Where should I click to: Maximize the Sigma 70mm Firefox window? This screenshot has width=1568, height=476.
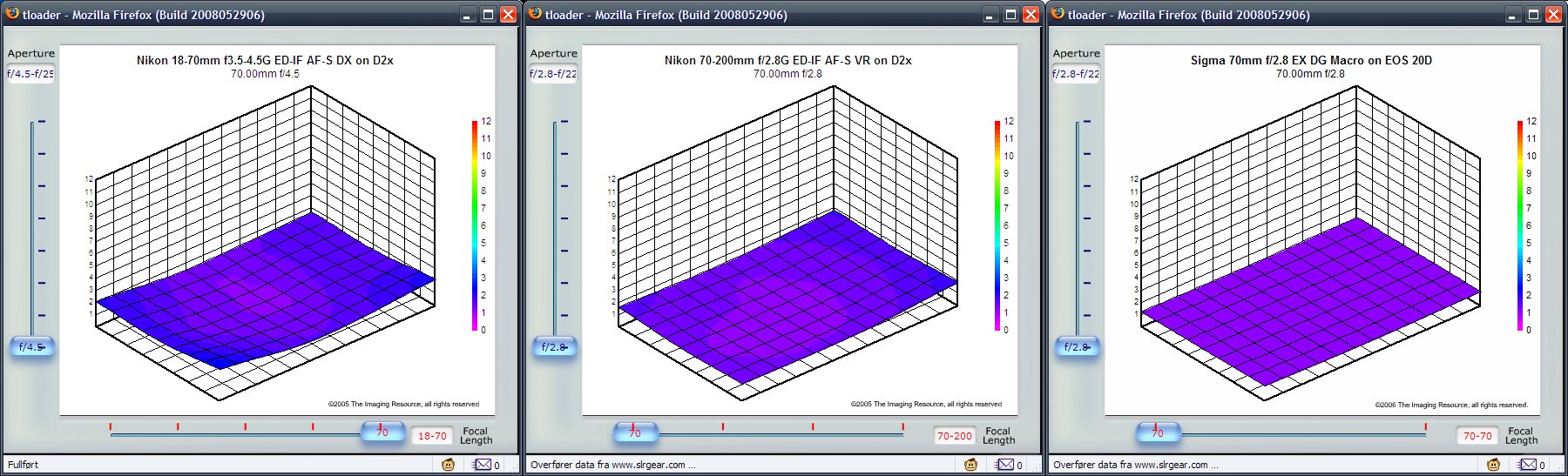(1533, 15)
